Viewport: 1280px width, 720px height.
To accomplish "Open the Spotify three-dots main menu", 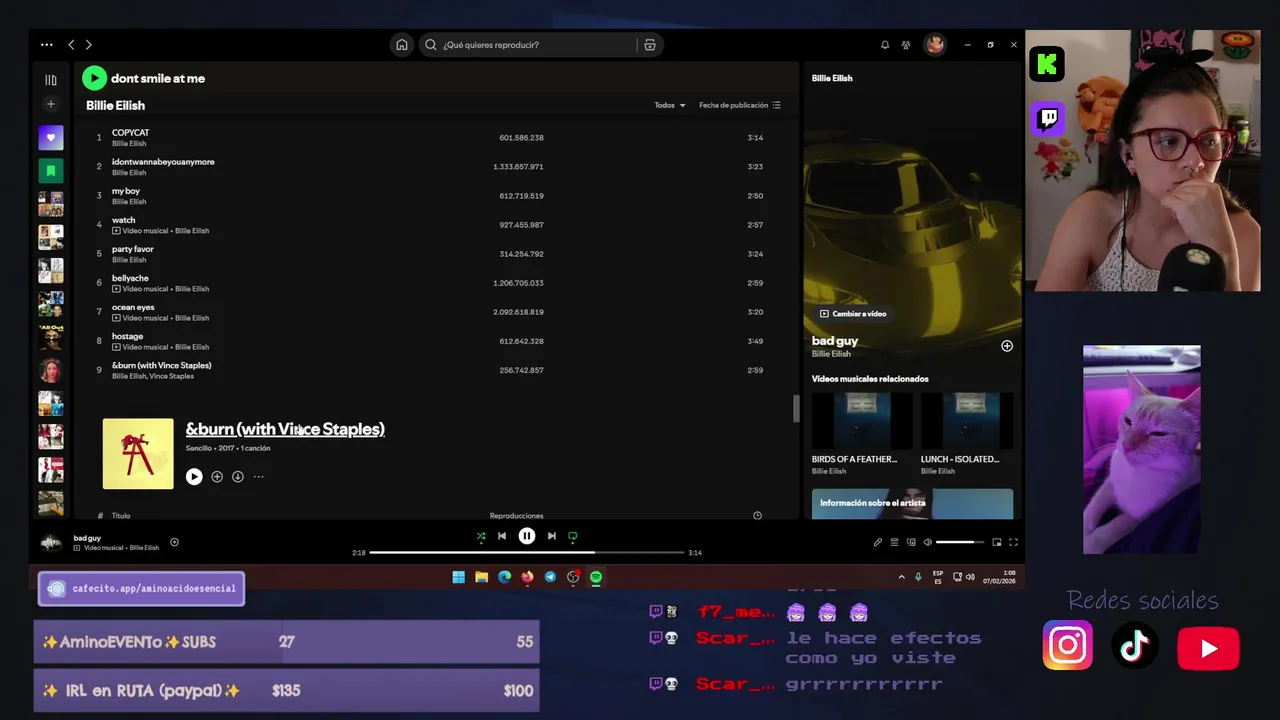I will click(46, 45).
